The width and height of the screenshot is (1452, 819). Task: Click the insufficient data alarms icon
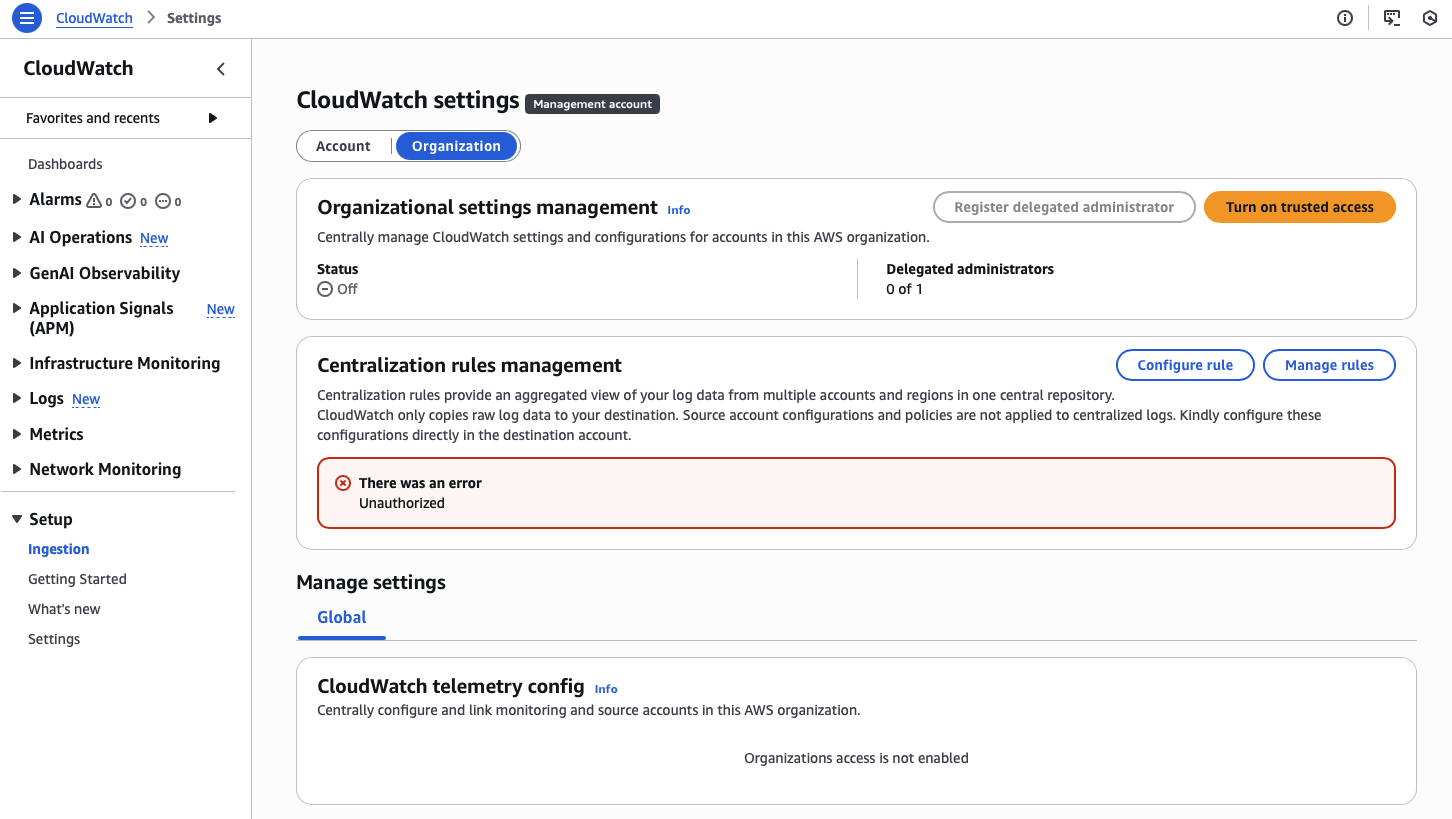click(163, 201)
